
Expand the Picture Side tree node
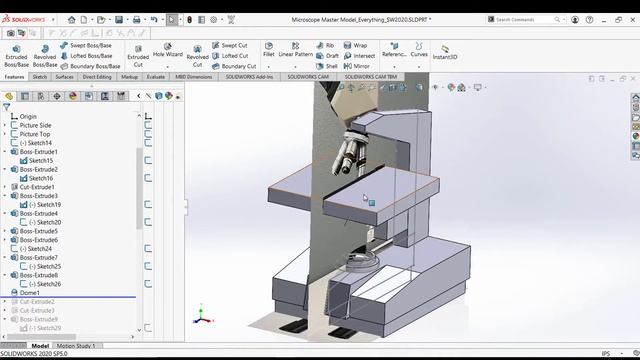pos(5,125)
